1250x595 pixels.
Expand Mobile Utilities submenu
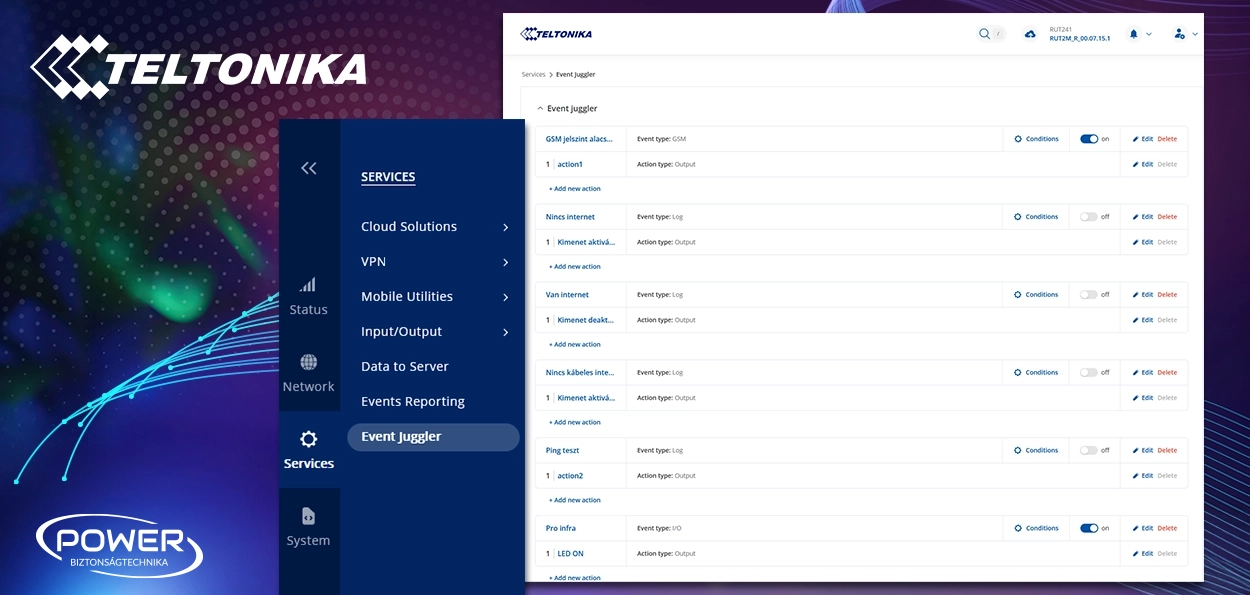pyautogui.click(x=506, y=297)
